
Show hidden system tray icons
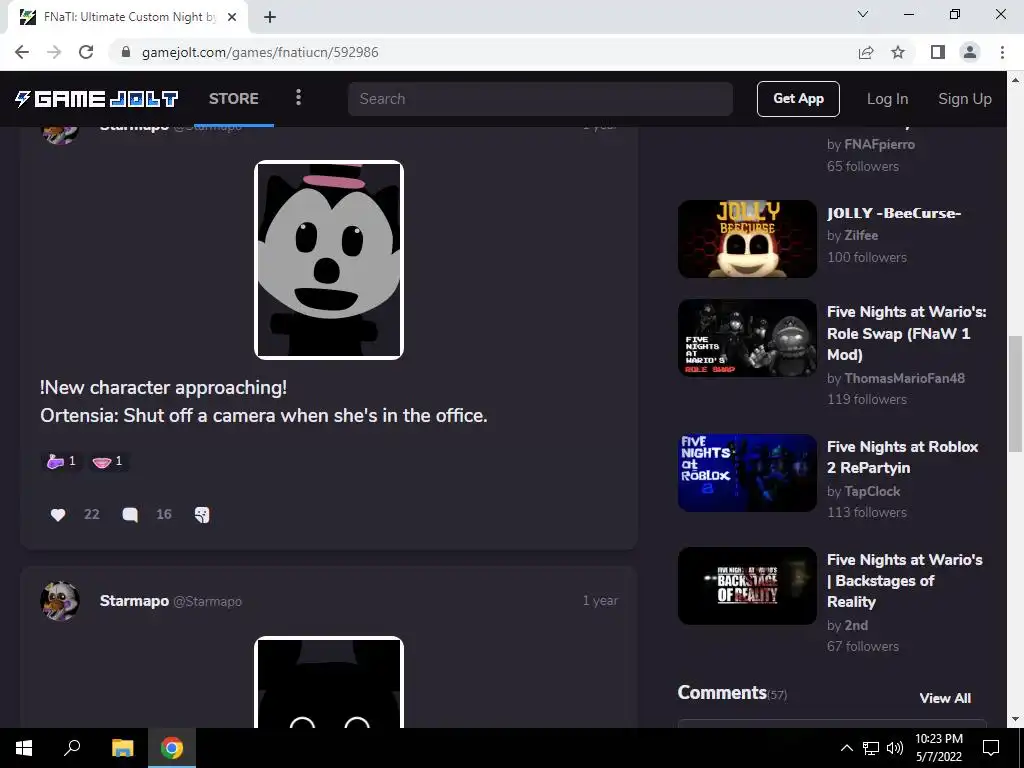pyautogui.click(x=846, y=748)
